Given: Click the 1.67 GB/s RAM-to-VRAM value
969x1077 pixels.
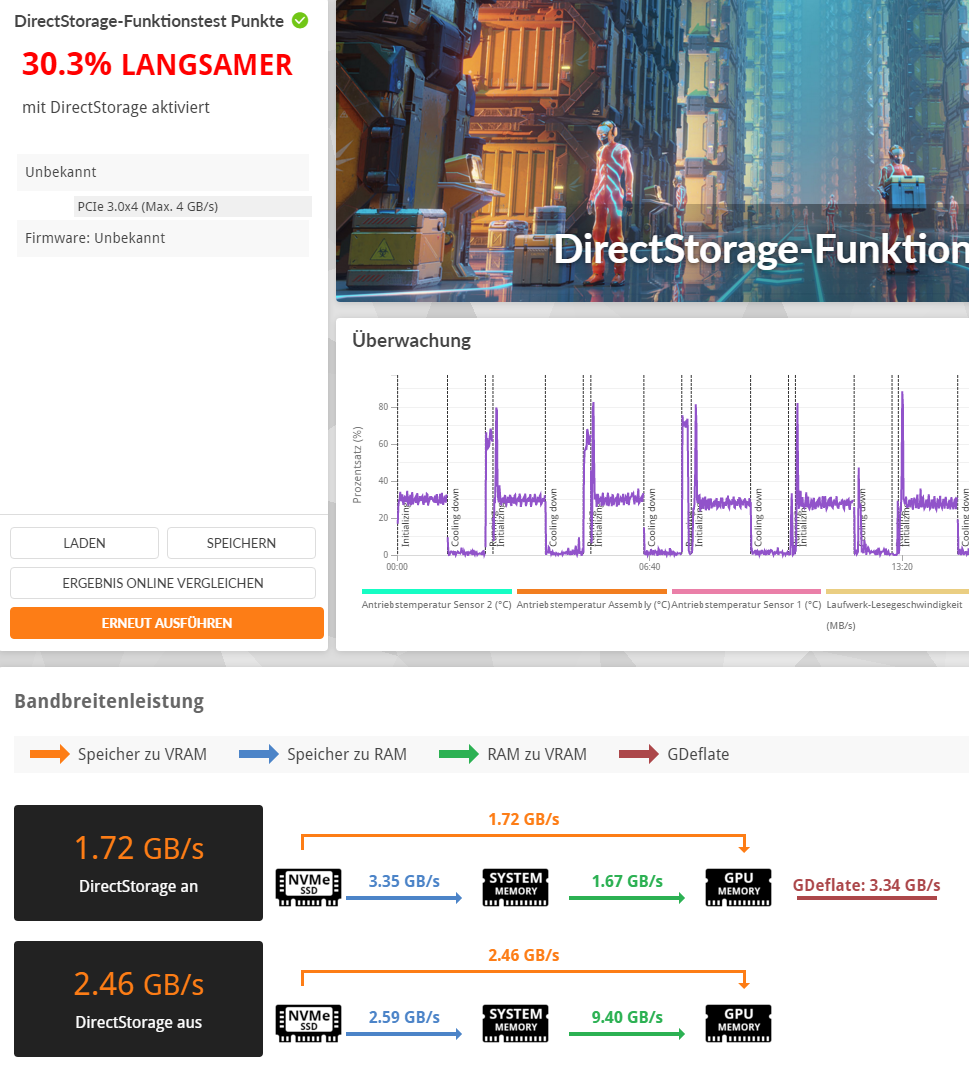Looking at the screenshot, I should pyautogui.click(x=627, y=881).
